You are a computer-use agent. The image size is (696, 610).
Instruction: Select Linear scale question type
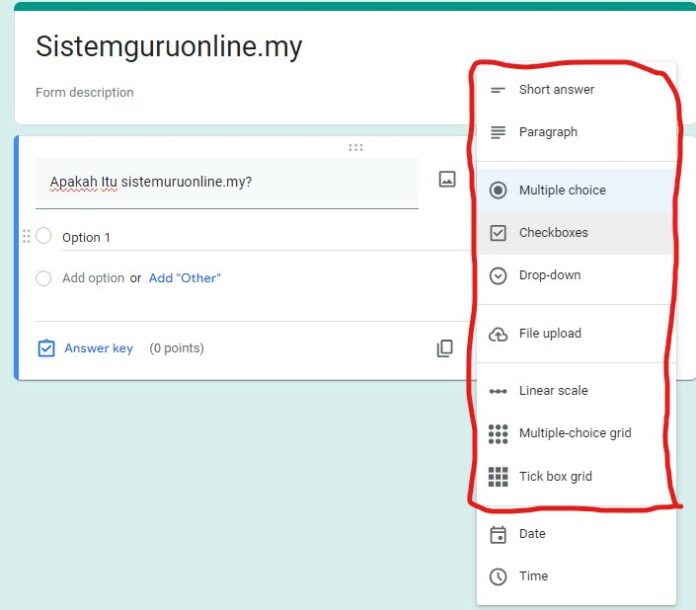coord(576,391)
